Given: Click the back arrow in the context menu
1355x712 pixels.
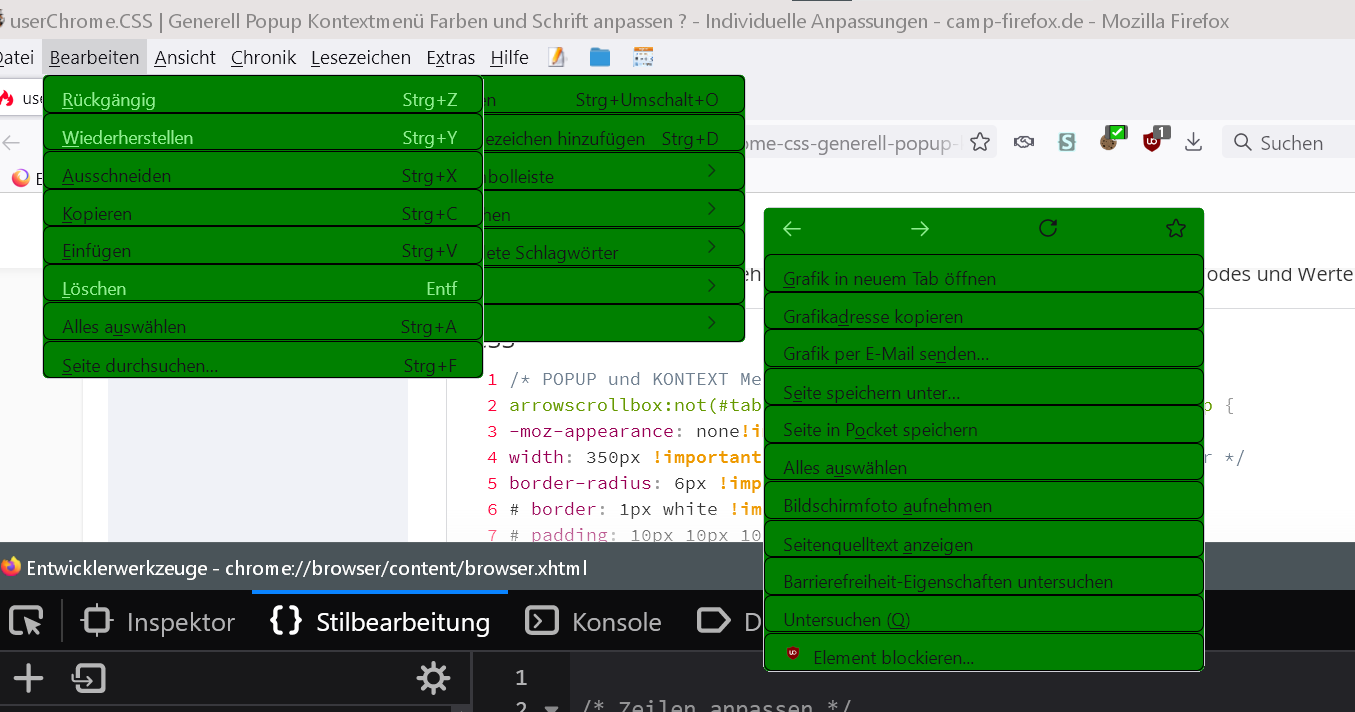Looking at the screenshot, I should coord(792,229).
